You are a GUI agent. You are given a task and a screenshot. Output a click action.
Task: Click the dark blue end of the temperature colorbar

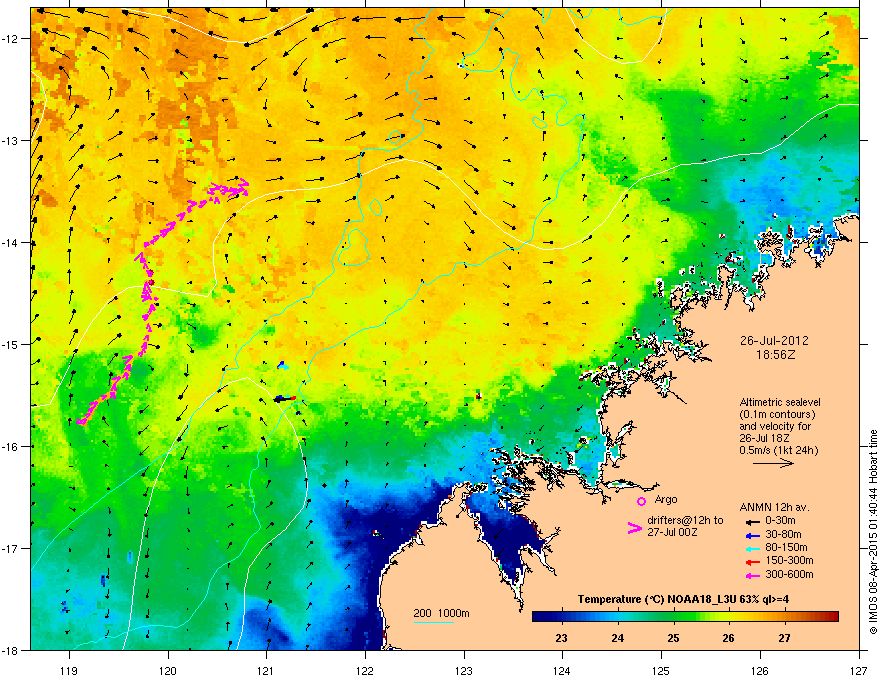(x=540, y=617)
